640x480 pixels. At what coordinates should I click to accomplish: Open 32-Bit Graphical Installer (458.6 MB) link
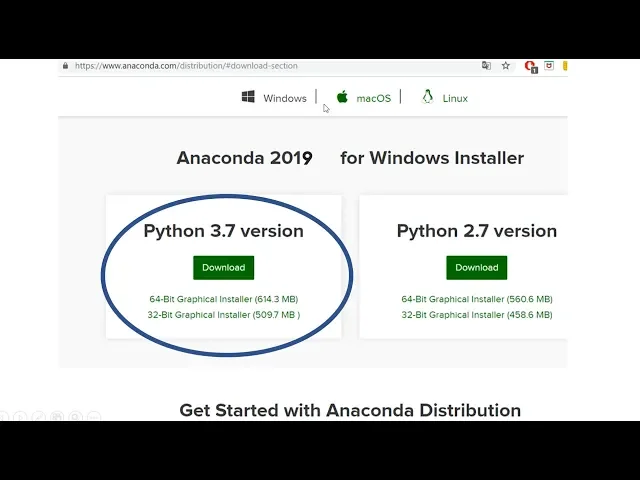[477, 315]
